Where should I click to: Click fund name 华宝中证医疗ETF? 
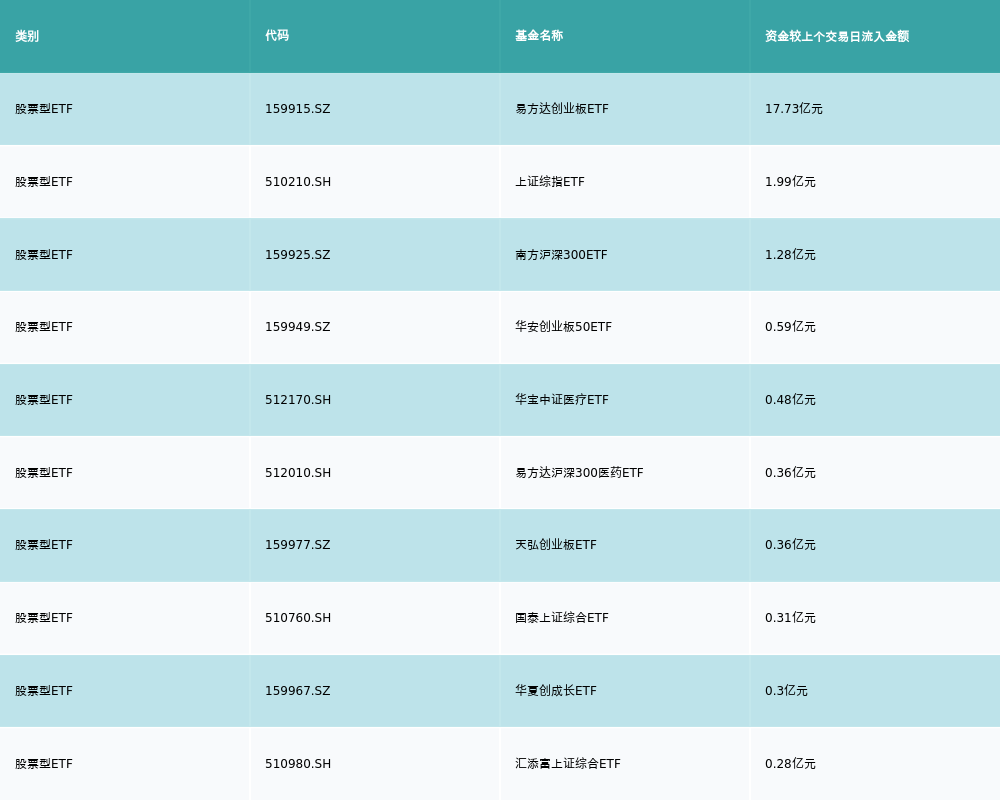pyautogui.click(x=562, y=400)
